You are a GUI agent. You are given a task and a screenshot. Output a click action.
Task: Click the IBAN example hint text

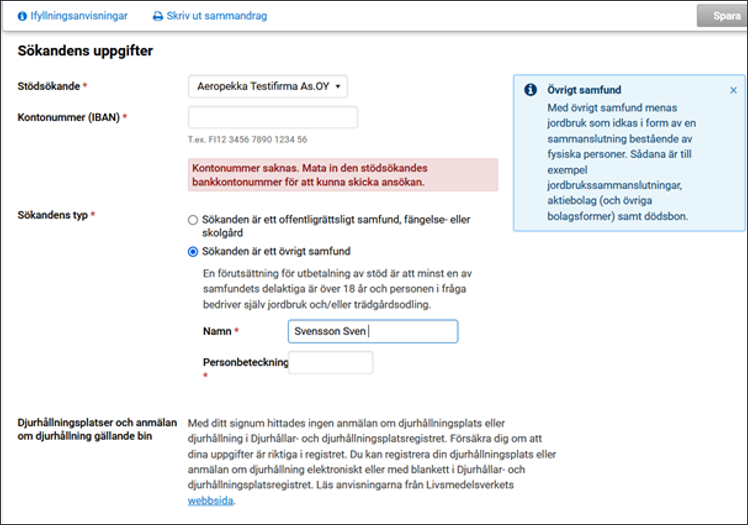[x=247, y=140]
